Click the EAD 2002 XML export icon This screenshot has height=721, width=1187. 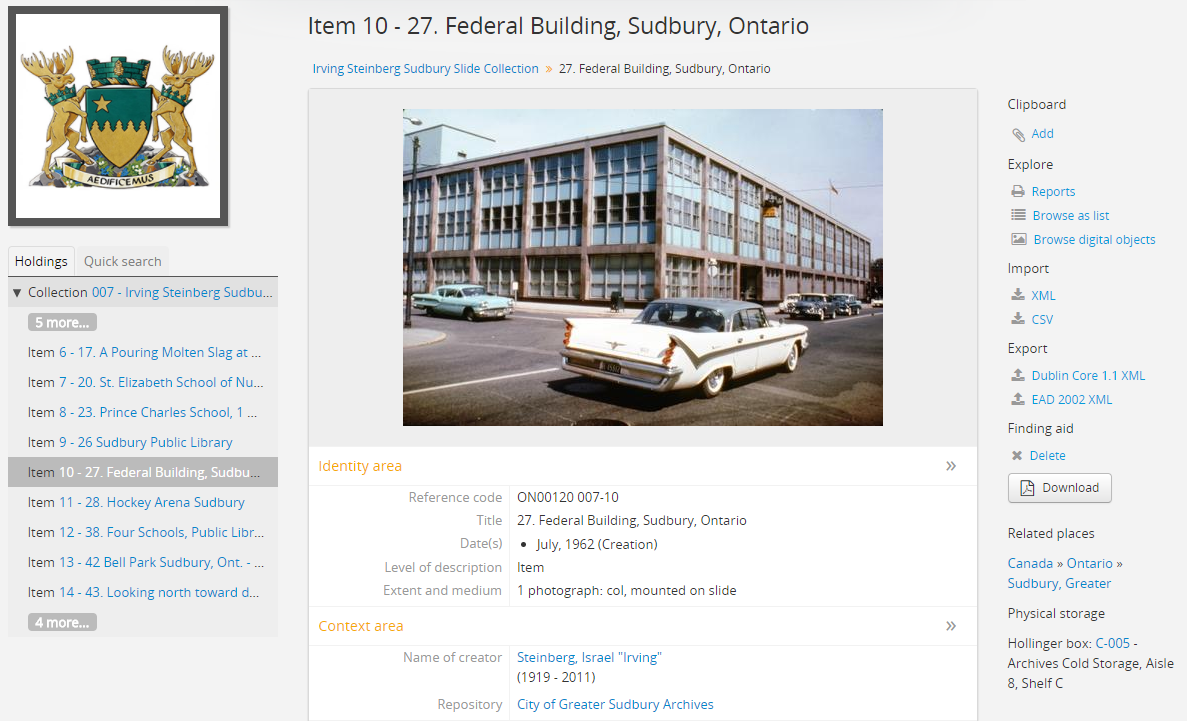pos(1018,400)
